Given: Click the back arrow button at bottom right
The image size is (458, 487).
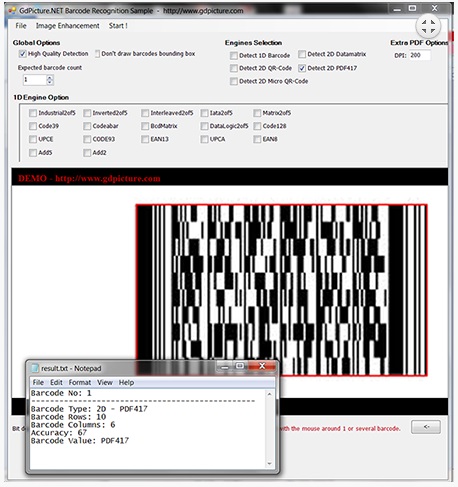Looking at the screenshot, I should pos(426,427).
